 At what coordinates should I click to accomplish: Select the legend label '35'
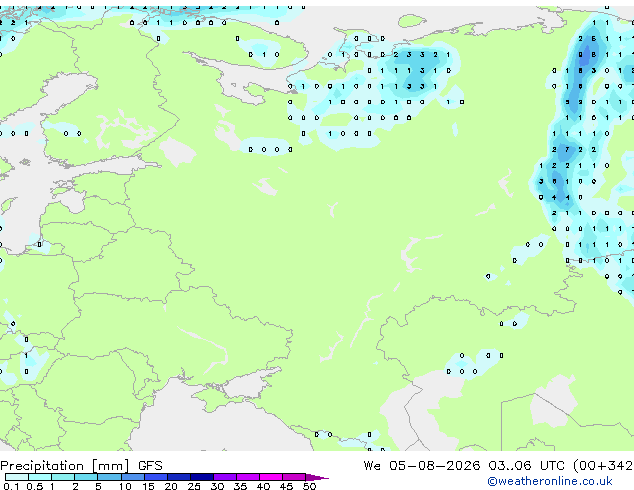(x=240, y=486)
